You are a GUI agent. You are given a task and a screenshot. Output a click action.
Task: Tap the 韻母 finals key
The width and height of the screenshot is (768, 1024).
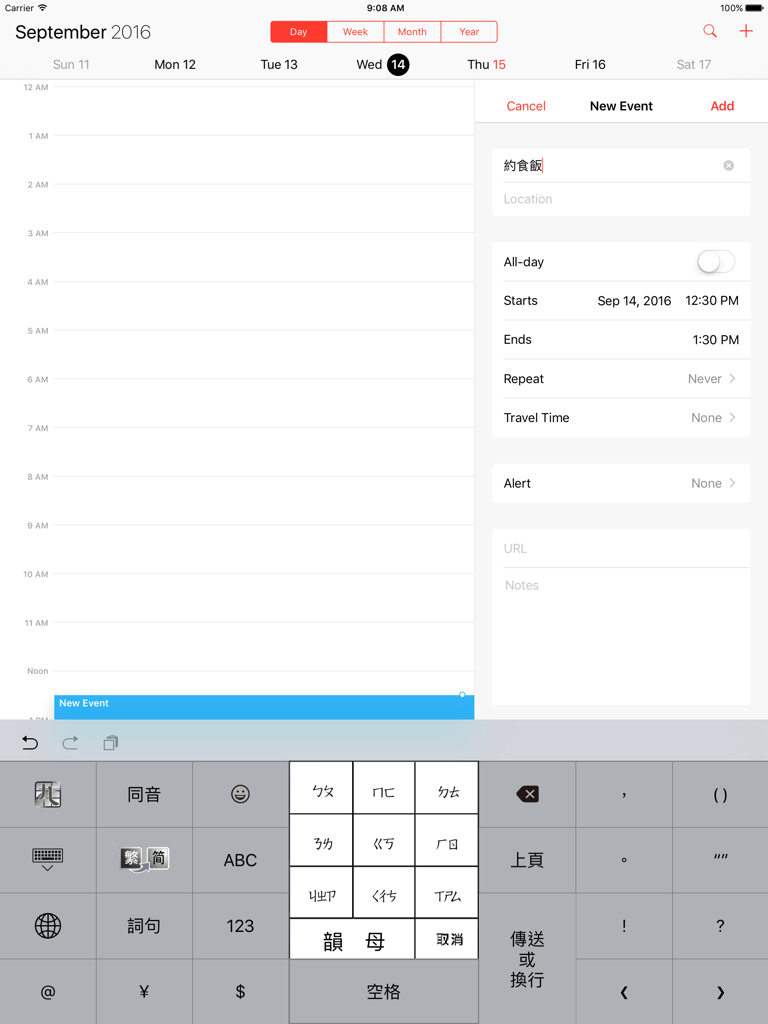[x=352, y=940]
